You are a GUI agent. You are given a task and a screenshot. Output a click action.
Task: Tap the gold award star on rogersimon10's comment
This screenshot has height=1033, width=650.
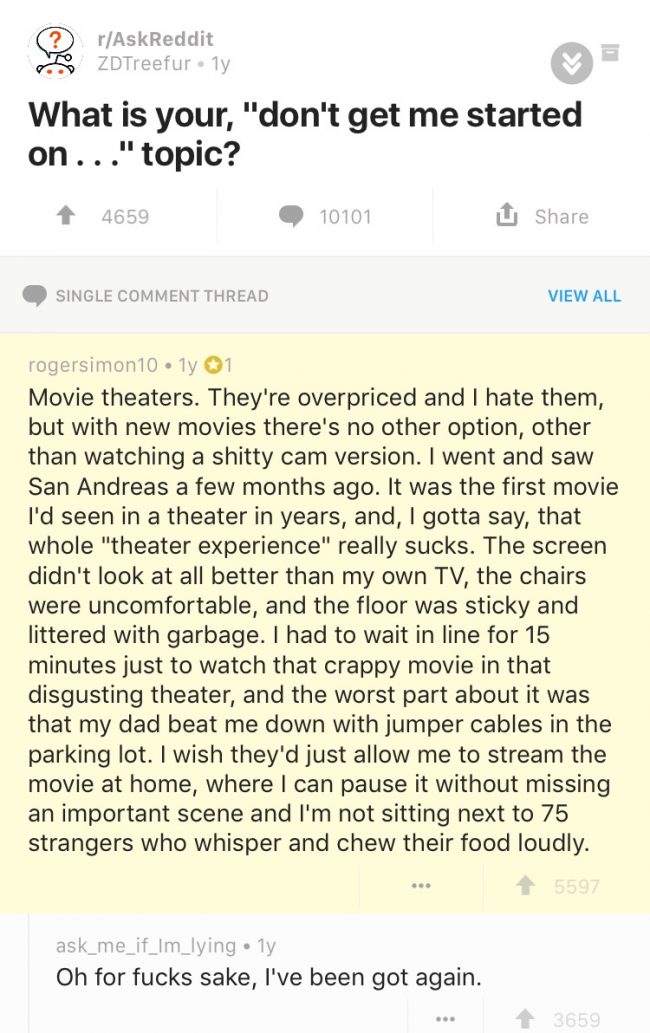[213, 364]
